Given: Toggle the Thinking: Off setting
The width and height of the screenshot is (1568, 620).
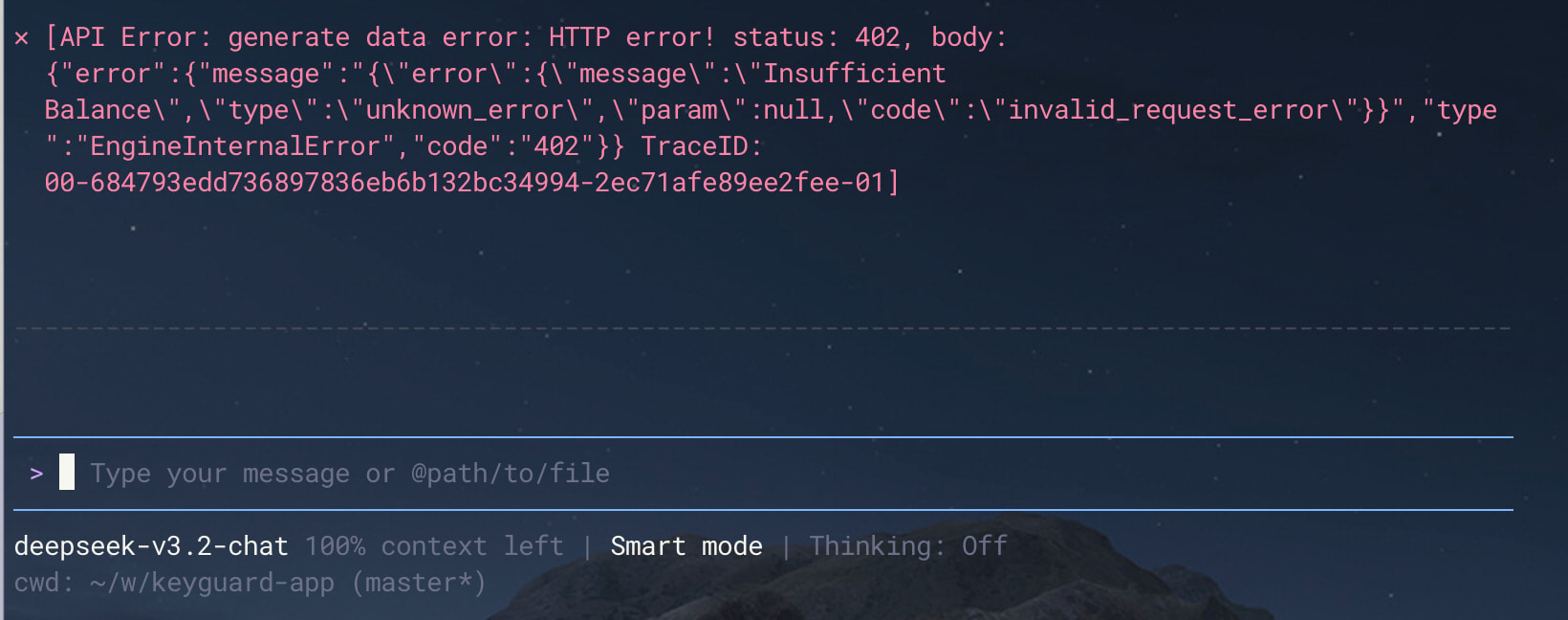Looking at the screenshot, I should [907, 546].
